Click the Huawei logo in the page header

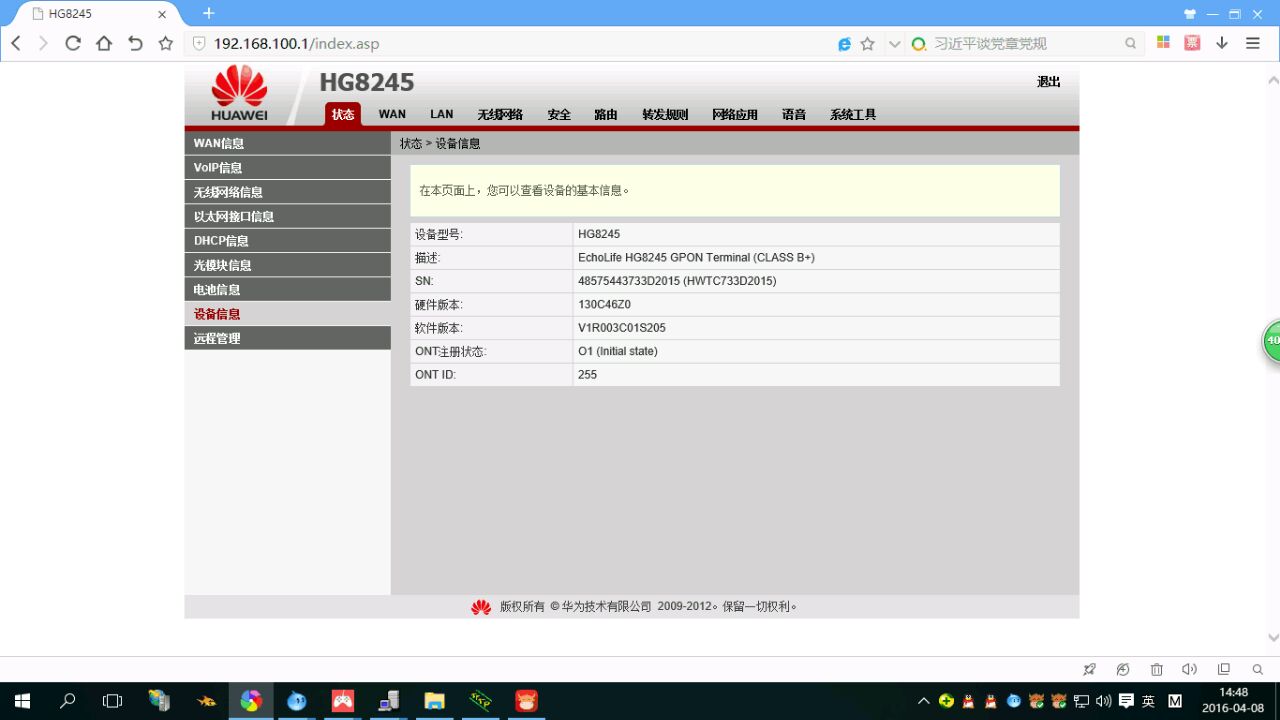click(x=239, y=94)
